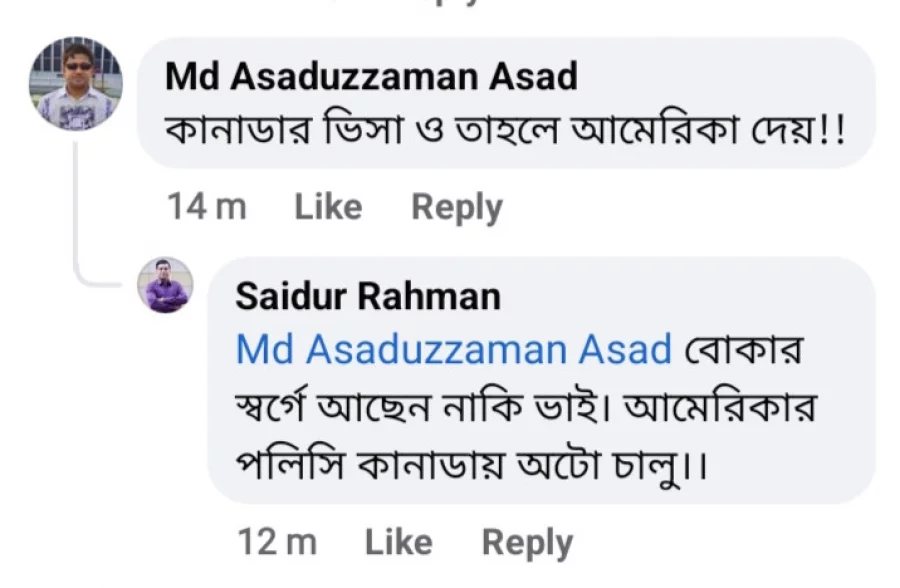Open Md Asaduzzaman Asad's profile picture
Image resolution: width=900 pixels, height=588 pixels.
(x=76, y=84)
